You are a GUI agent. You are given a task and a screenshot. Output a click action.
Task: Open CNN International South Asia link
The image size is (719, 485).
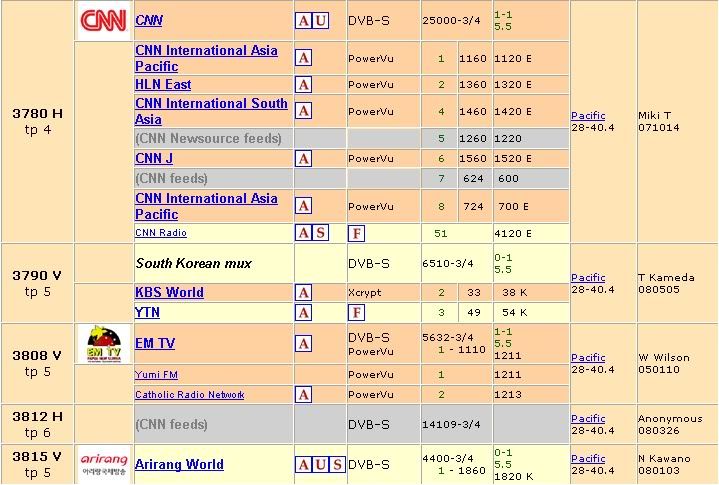pos(211,111)
